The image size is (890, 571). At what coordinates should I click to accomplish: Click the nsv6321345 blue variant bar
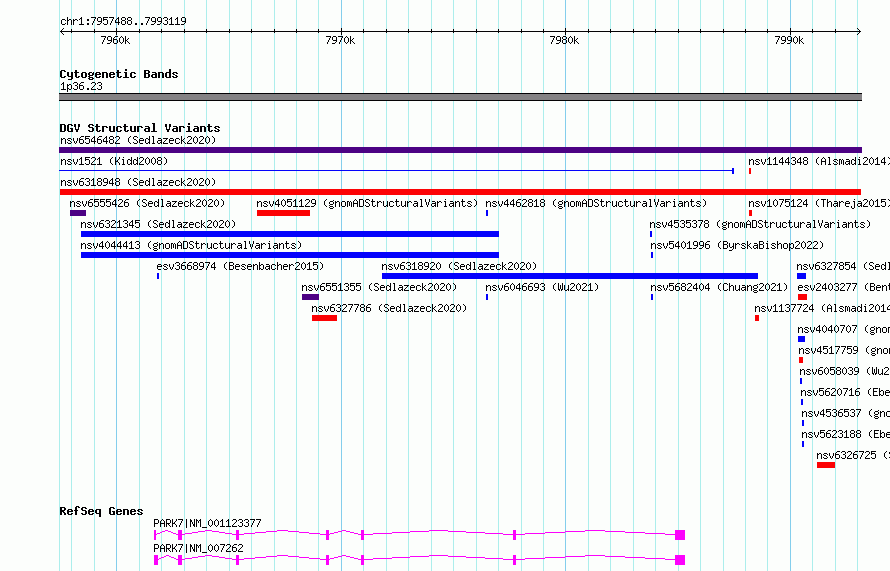pyautogui.click(x=289, y=234)
